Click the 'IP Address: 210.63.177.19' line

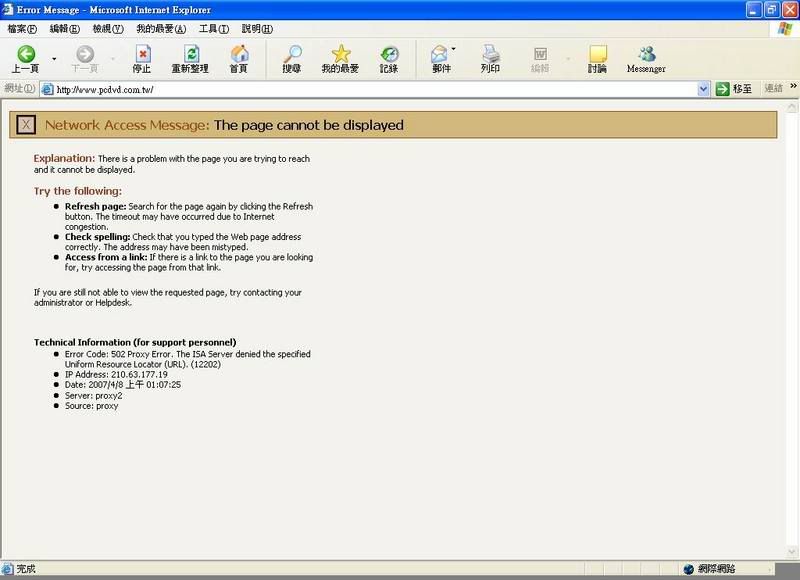point(116,374)
